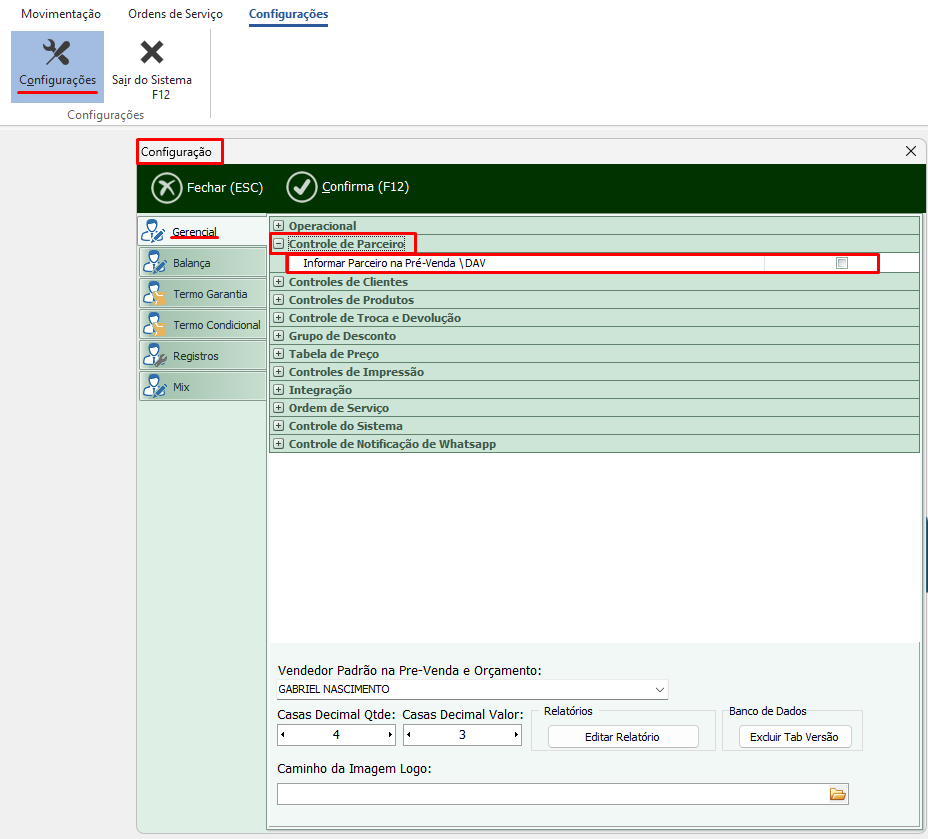This screenshot has height=839, width=928.
Task: Browse for logo image via folder icon
Action: click(837, 794)
